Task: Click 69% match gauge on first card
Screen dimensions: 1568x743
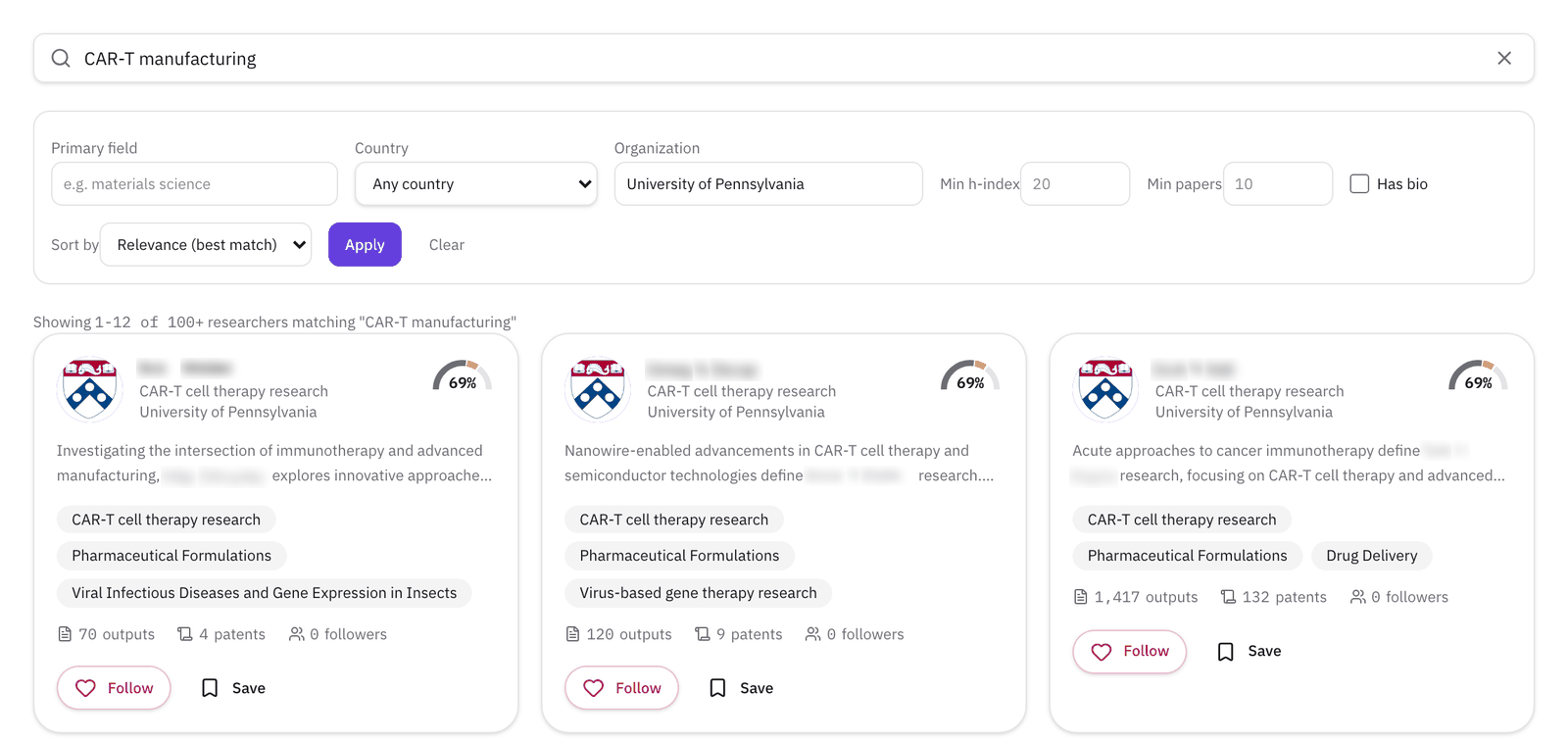Action: click(463, 376)
